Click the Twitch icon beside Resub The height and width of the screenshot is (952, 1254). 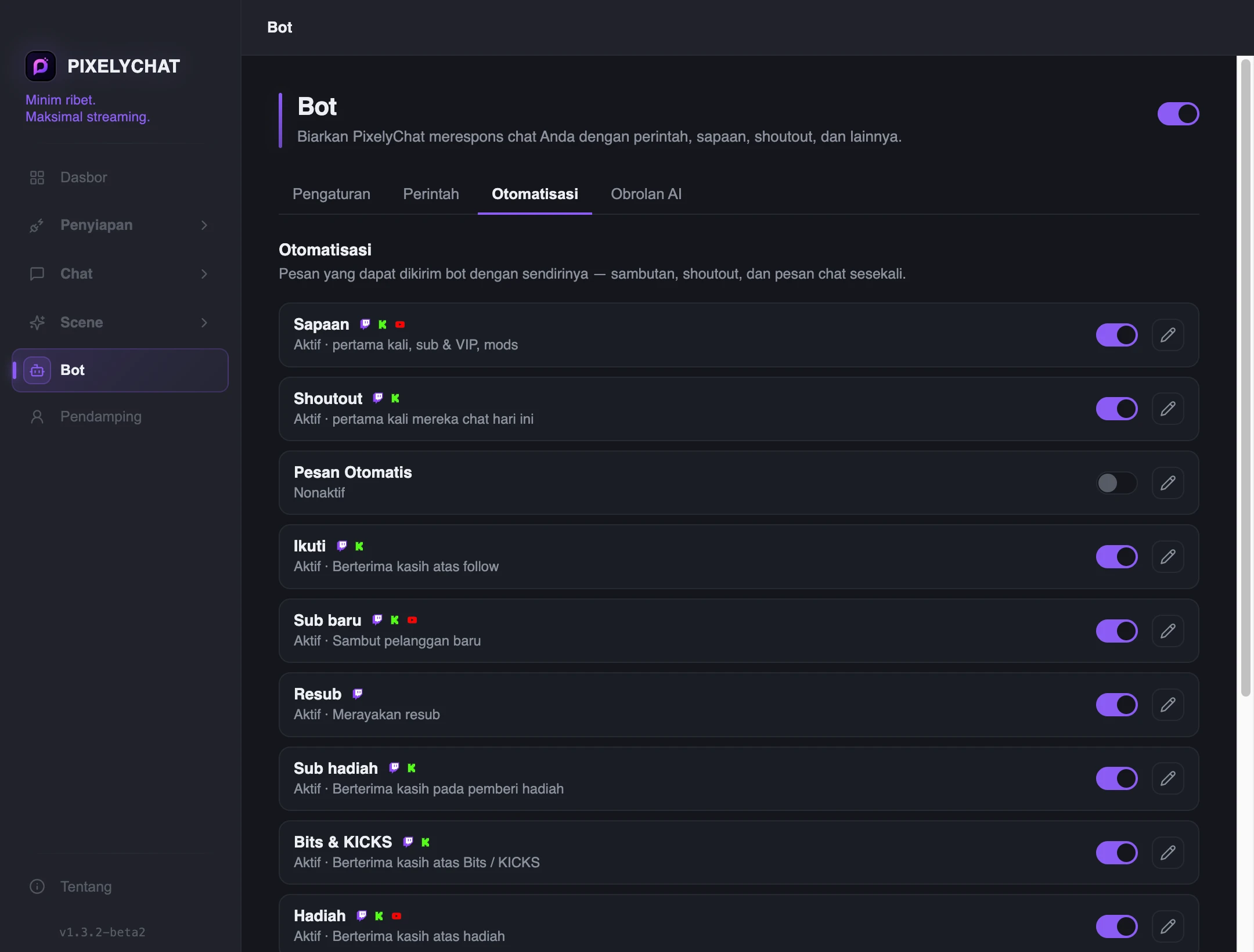click(x=358, y=694)
